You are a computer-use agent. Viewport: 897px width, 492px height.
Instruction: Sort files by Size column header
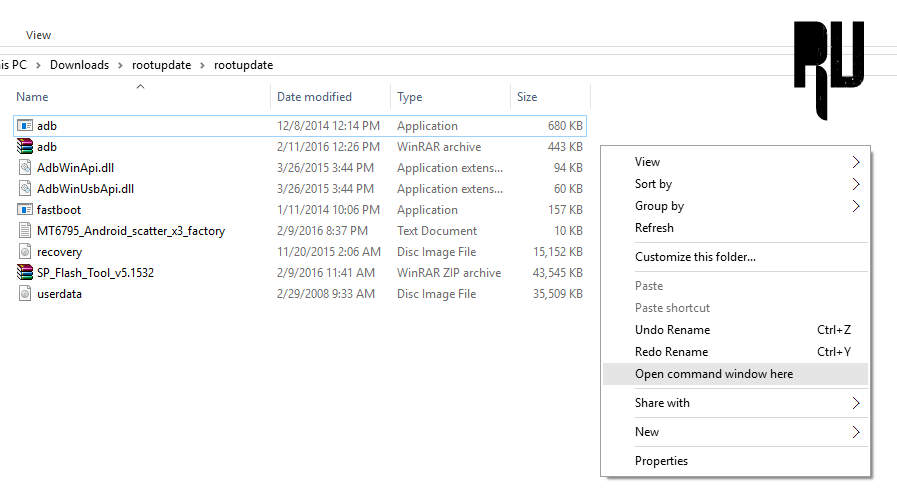[527, 97]
